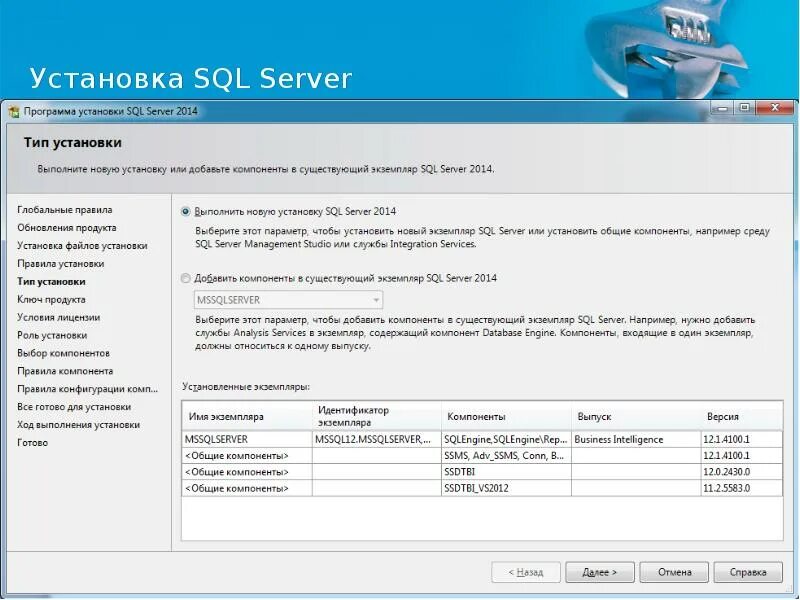Click the 'MSSQL12.MSSQLSERVER,...' identifier cell
Image resolution: width=800 pixels, height=600 pixels.
(x=377, y=439)
